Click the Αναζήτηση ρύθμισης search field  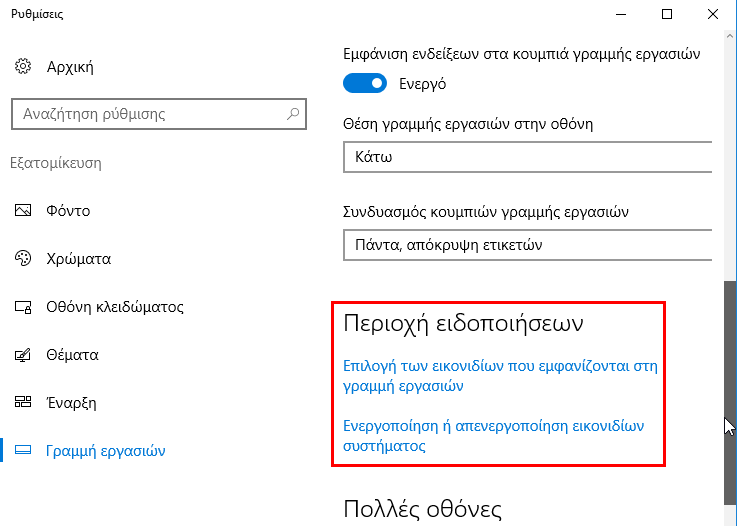159,114
